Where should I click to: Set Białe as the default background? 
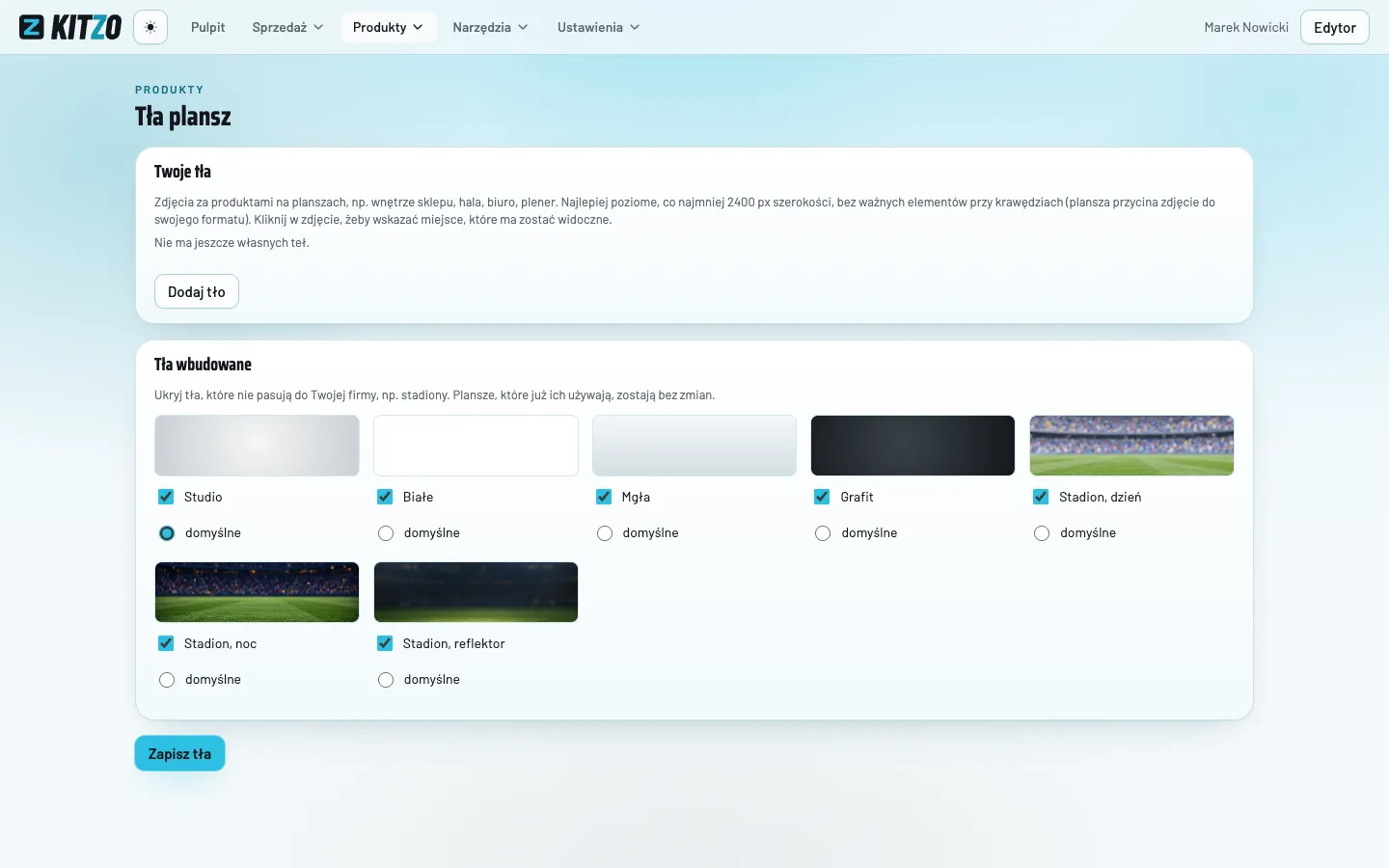coord(386,533)
